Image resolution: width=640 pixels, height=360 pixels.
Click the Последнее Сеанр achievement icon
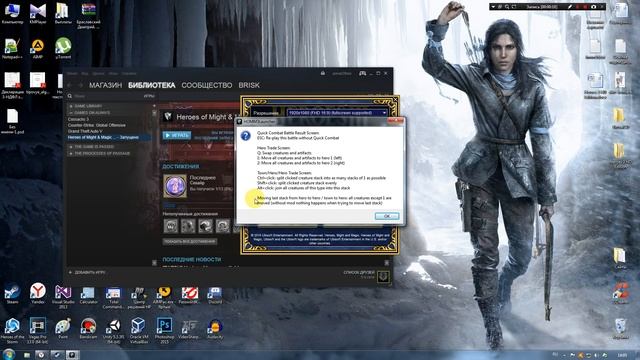click(175, 186)
